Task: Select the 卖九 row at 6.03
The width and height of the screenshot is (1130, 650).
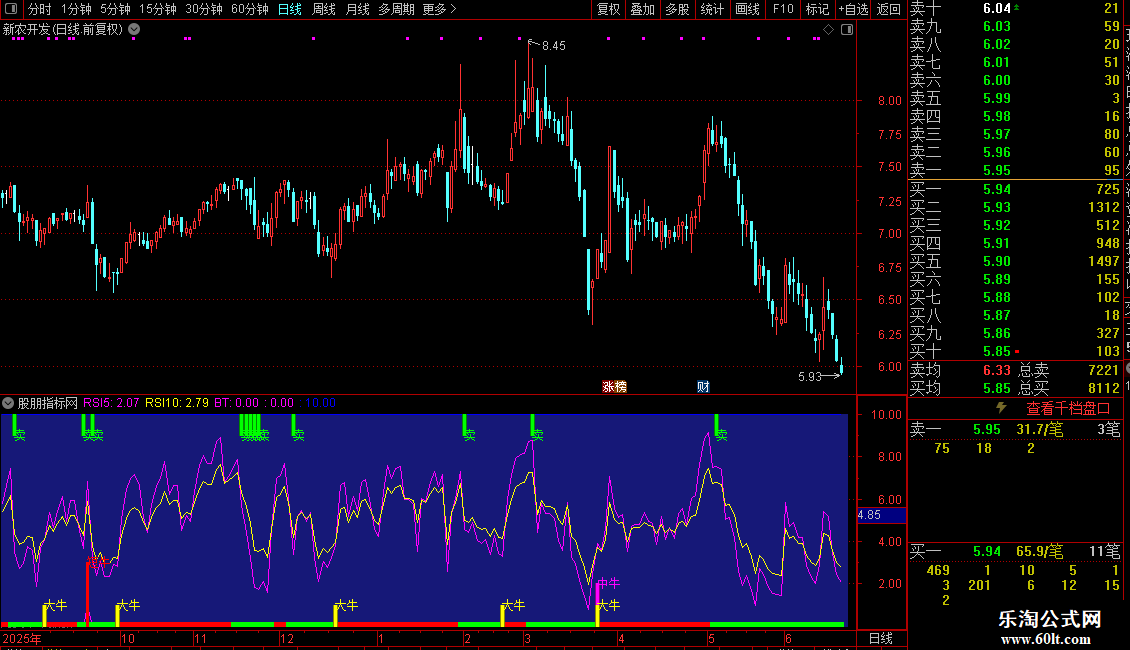Action: 1015,27
